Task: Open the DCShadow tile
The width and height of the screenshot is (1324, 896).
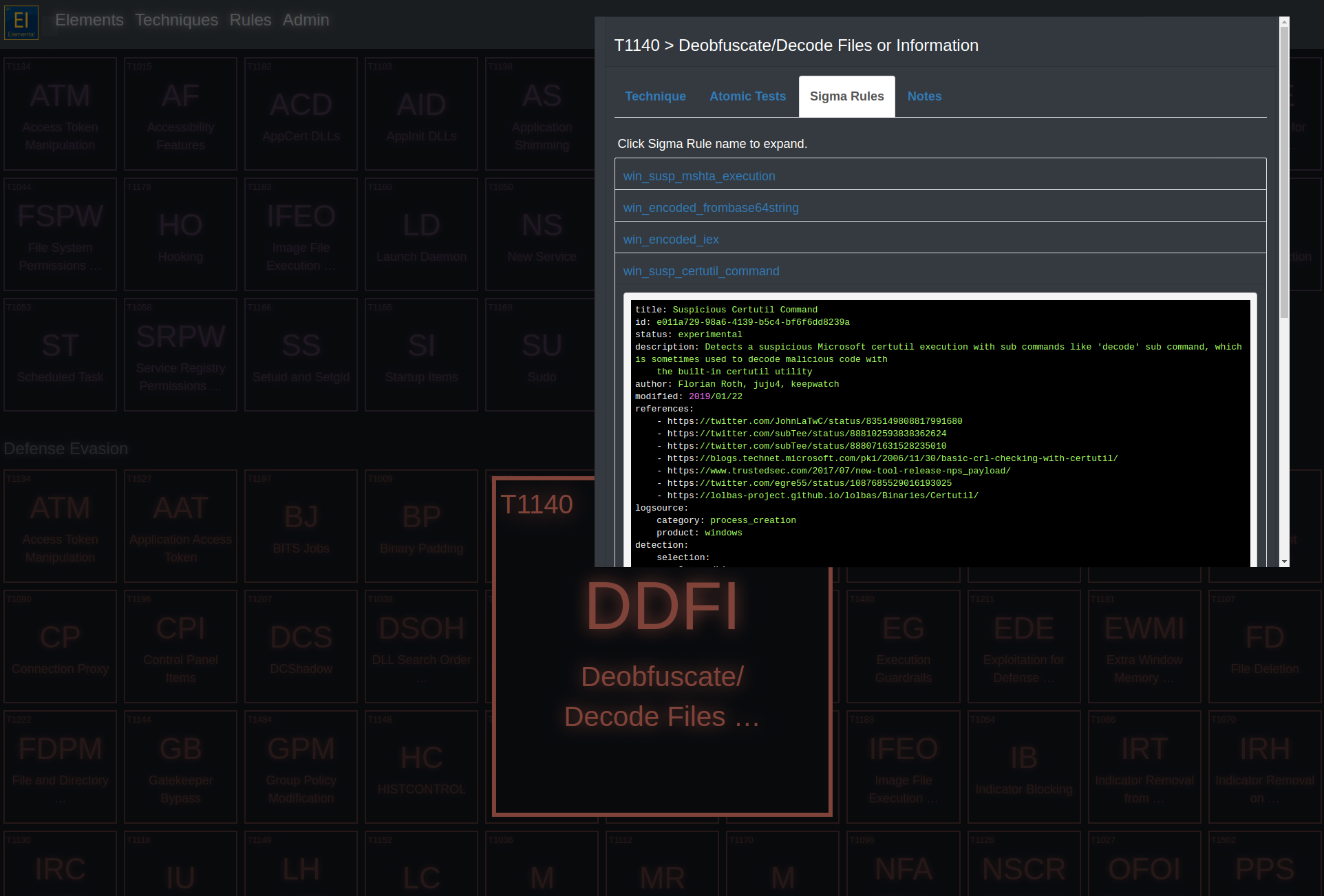Action: click(x=301, y=647)
